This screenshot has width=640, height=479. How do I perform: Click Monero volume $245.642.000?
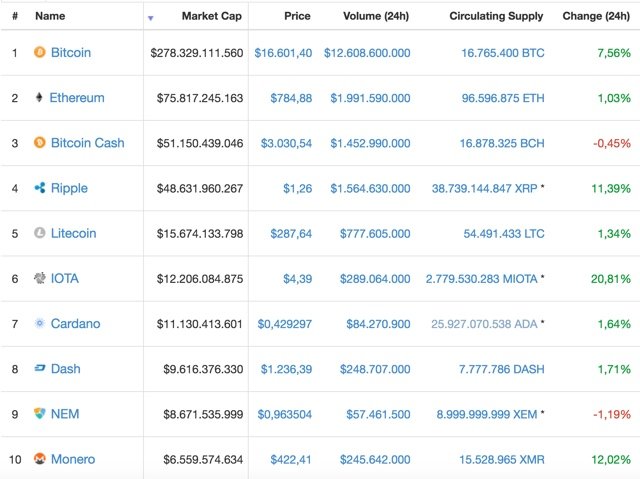[375, 460]
